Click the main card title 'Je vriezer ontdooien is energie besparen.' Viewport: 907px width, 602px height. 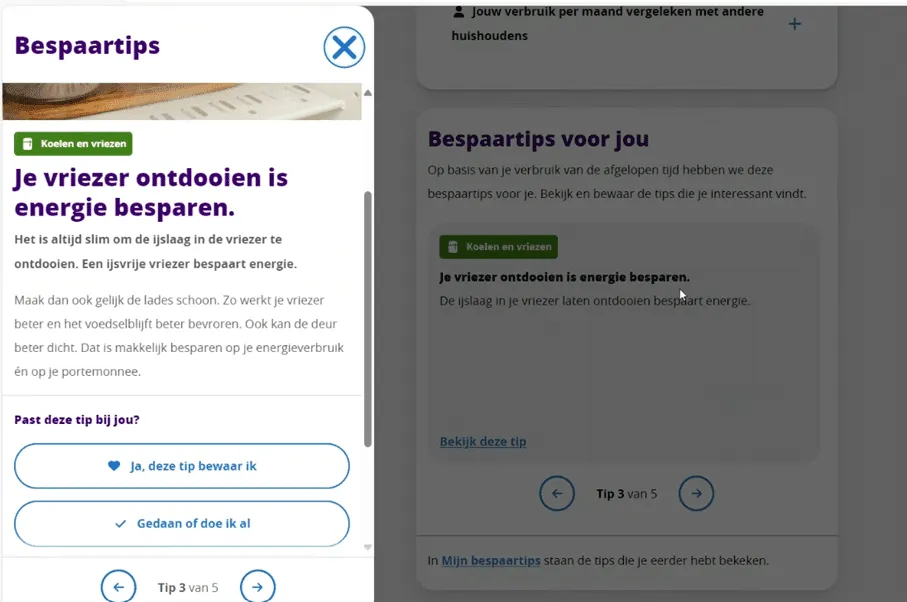pos(565,277)
